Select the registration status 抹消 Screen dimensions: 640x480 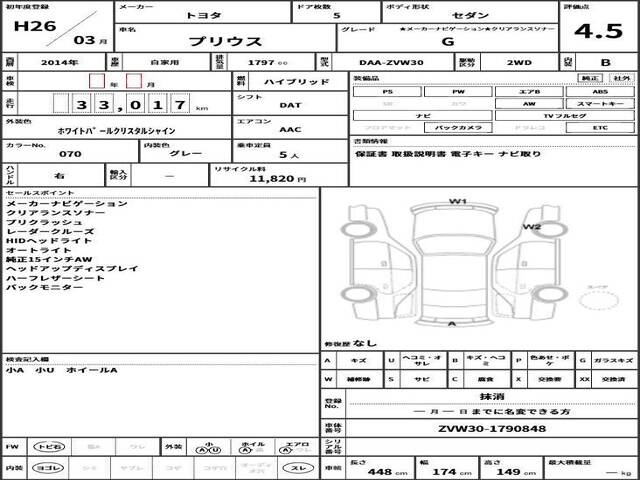(x=492, y=396)
